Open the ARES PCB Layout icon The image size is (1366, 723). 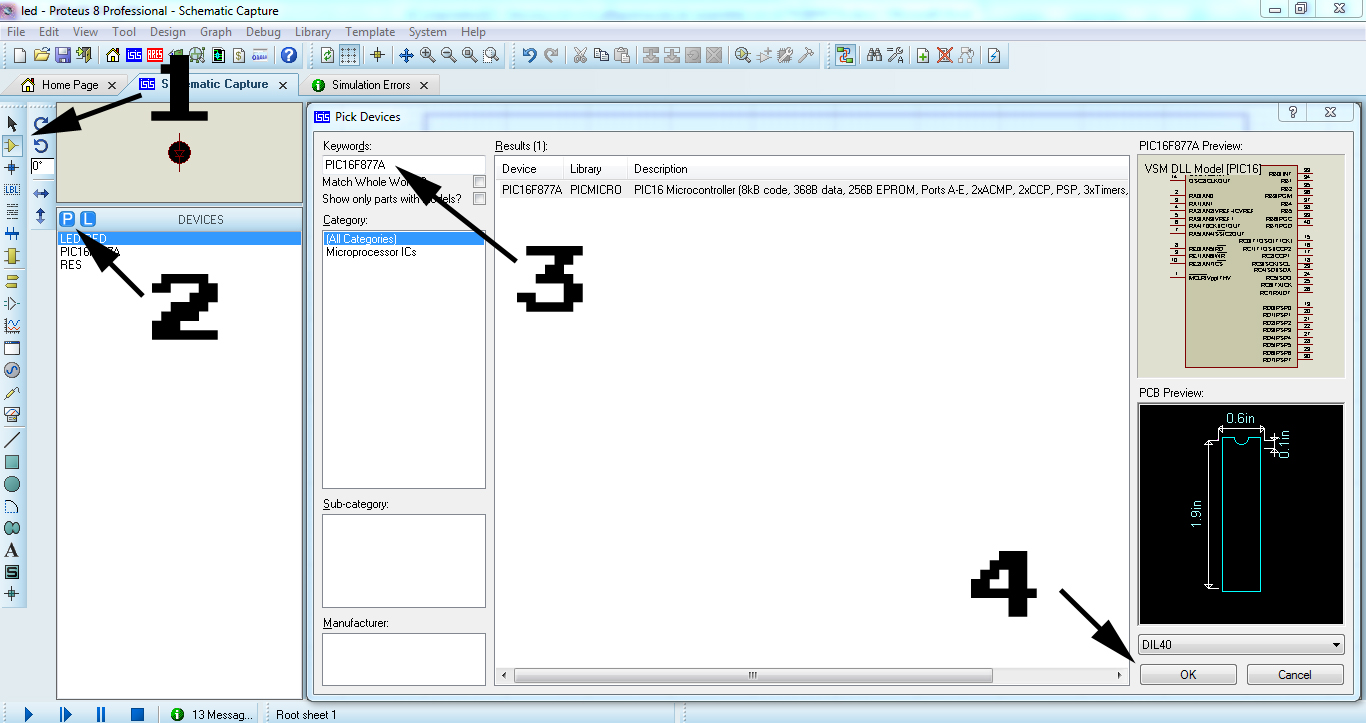[155, 55]
